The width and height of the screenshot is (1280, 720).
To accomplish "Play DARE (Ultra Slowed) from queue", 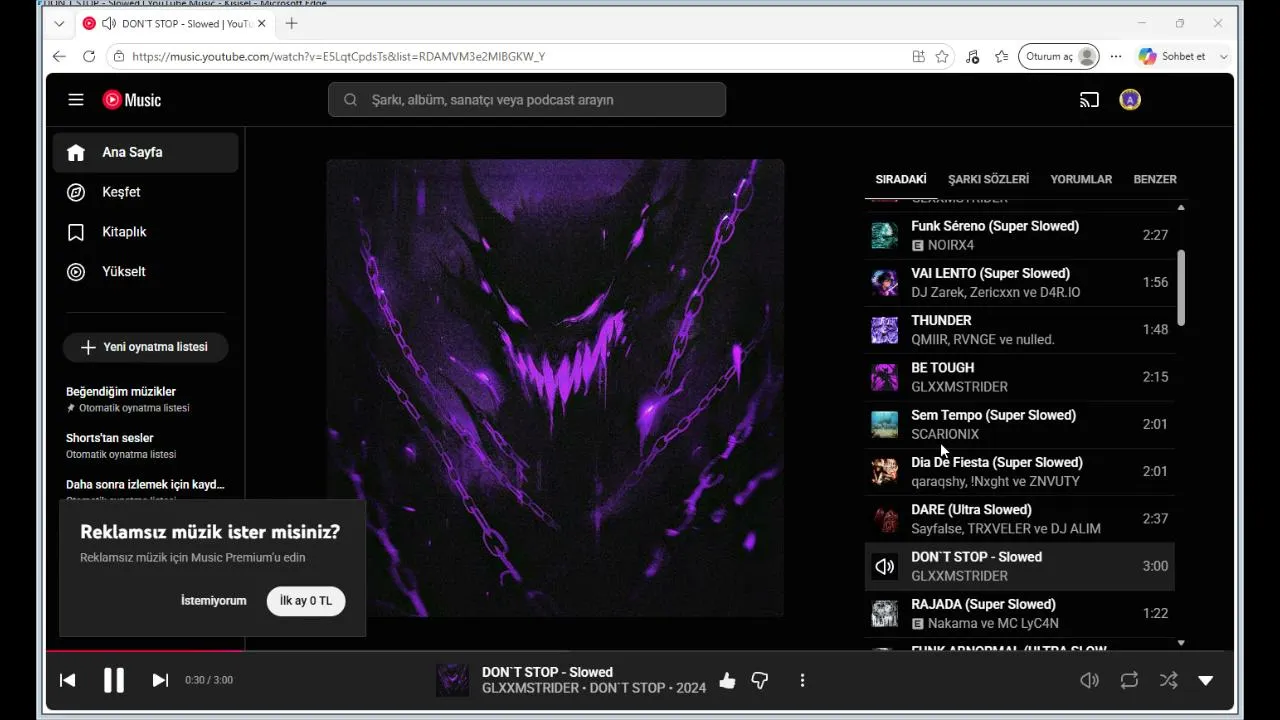I will (1020, 519).
